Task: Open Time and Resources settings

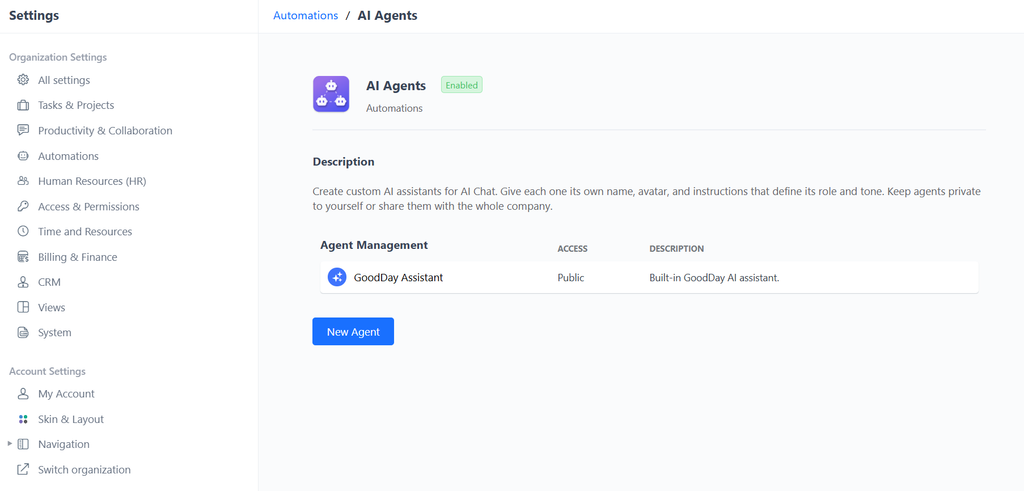Action: [85, 231]
